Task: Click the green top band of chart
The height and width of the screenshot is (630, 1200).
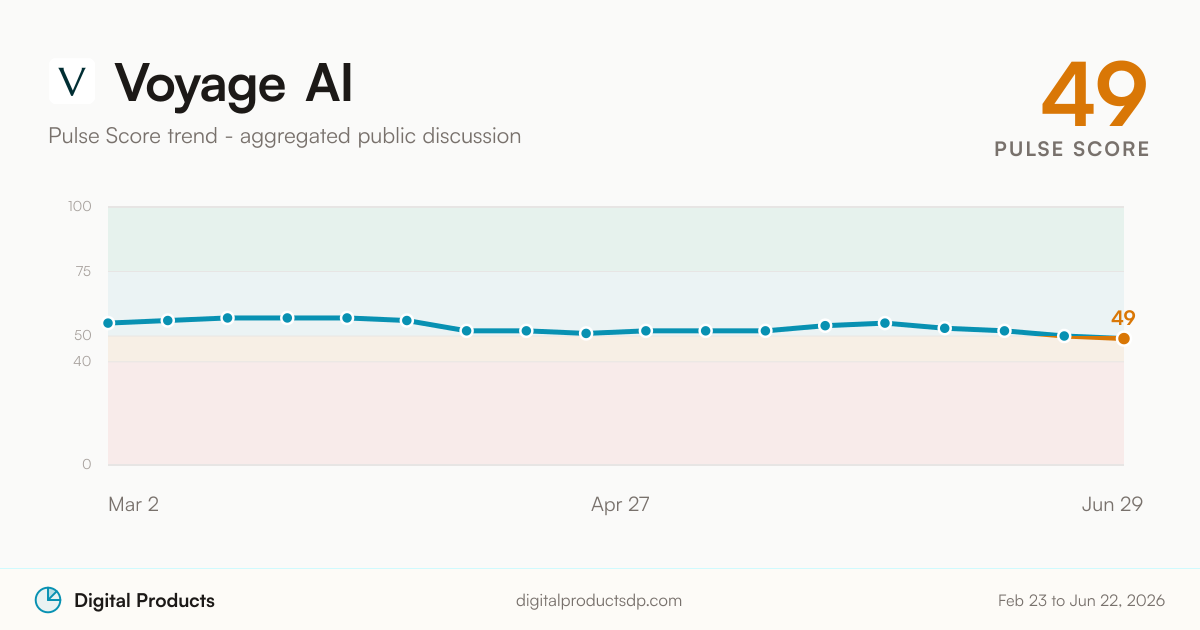Action: [x=616, y=239]
